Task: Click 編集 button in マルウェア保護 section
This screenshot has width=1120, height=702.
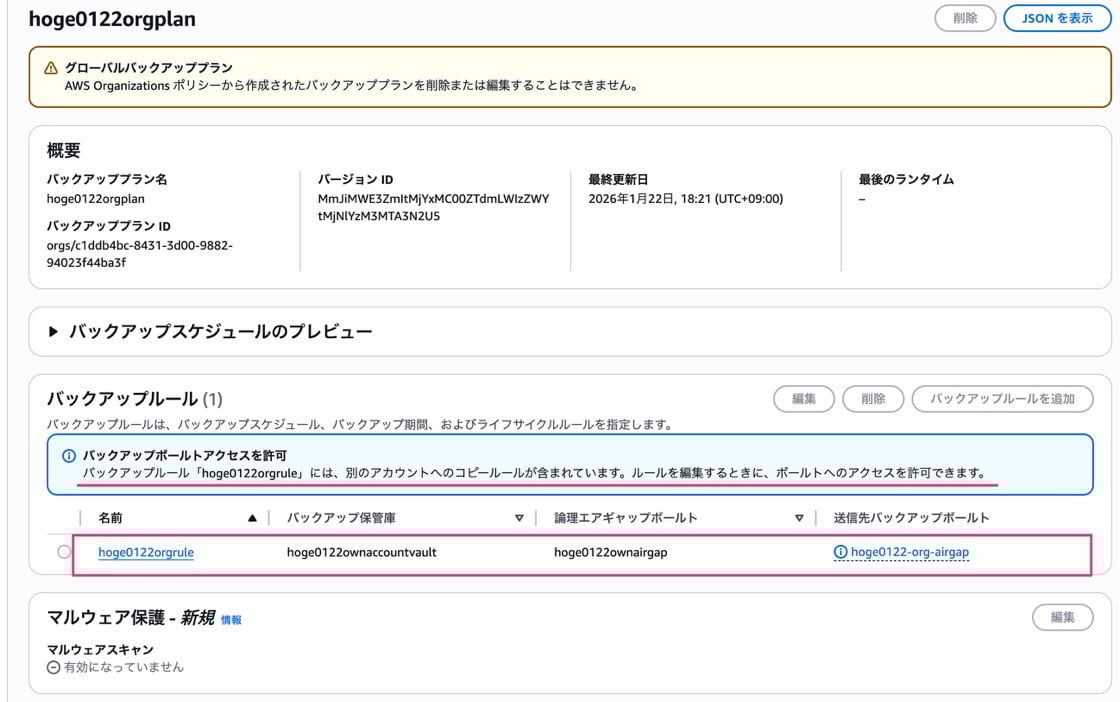Action: pos(1062,618)
